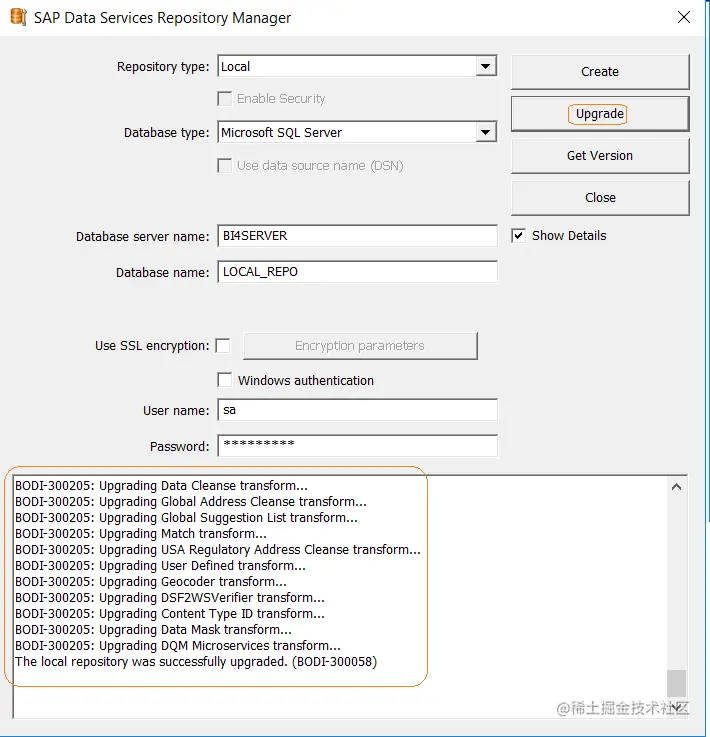Select the 'Upgrading Global Address Cleanse' log line
This screenshot has width=710, height=737.
pos(191,502)
